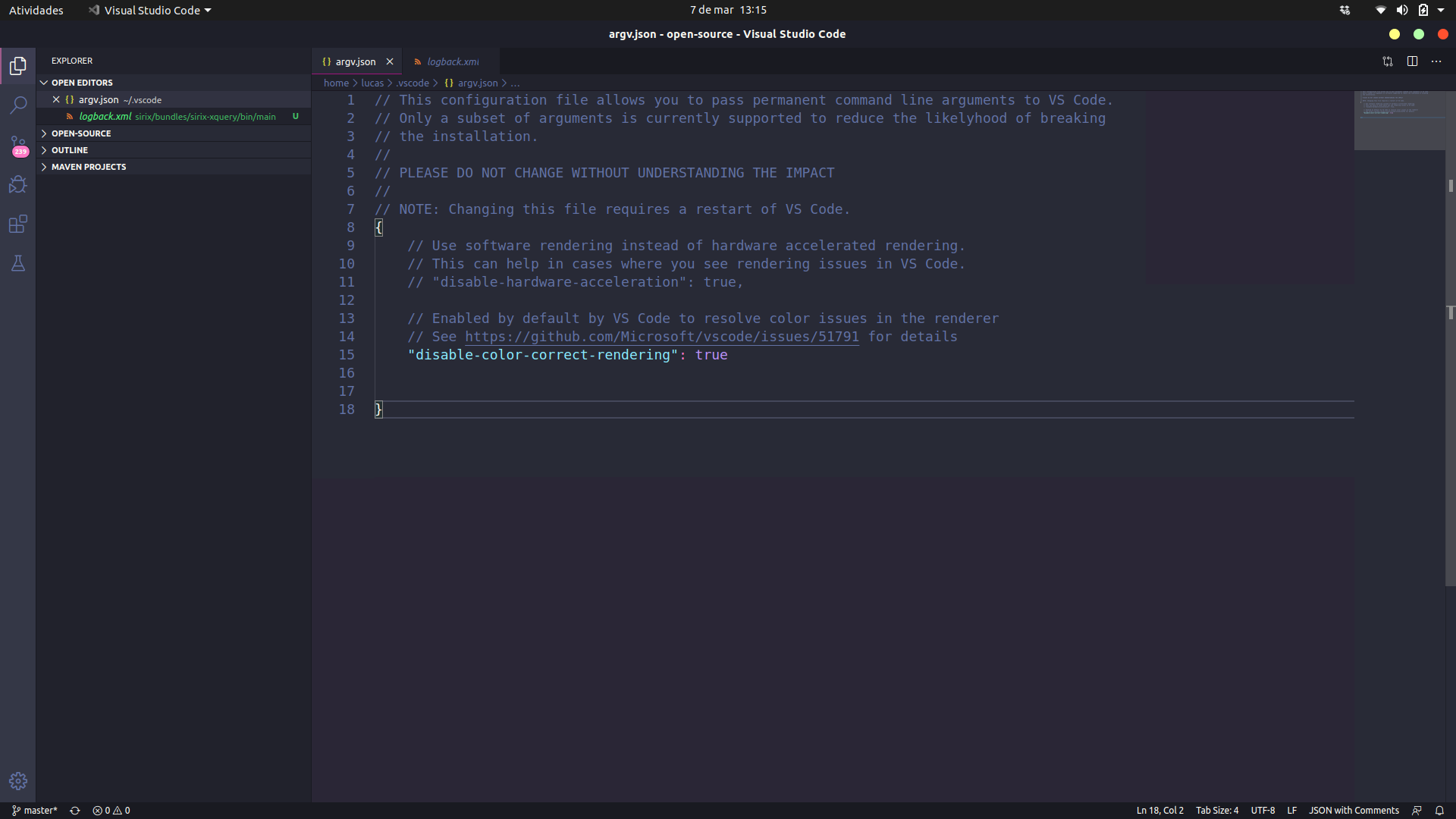Open the Run and Debug view
The height and width of the screenshot is (819, 1456).
coord(18,184)
